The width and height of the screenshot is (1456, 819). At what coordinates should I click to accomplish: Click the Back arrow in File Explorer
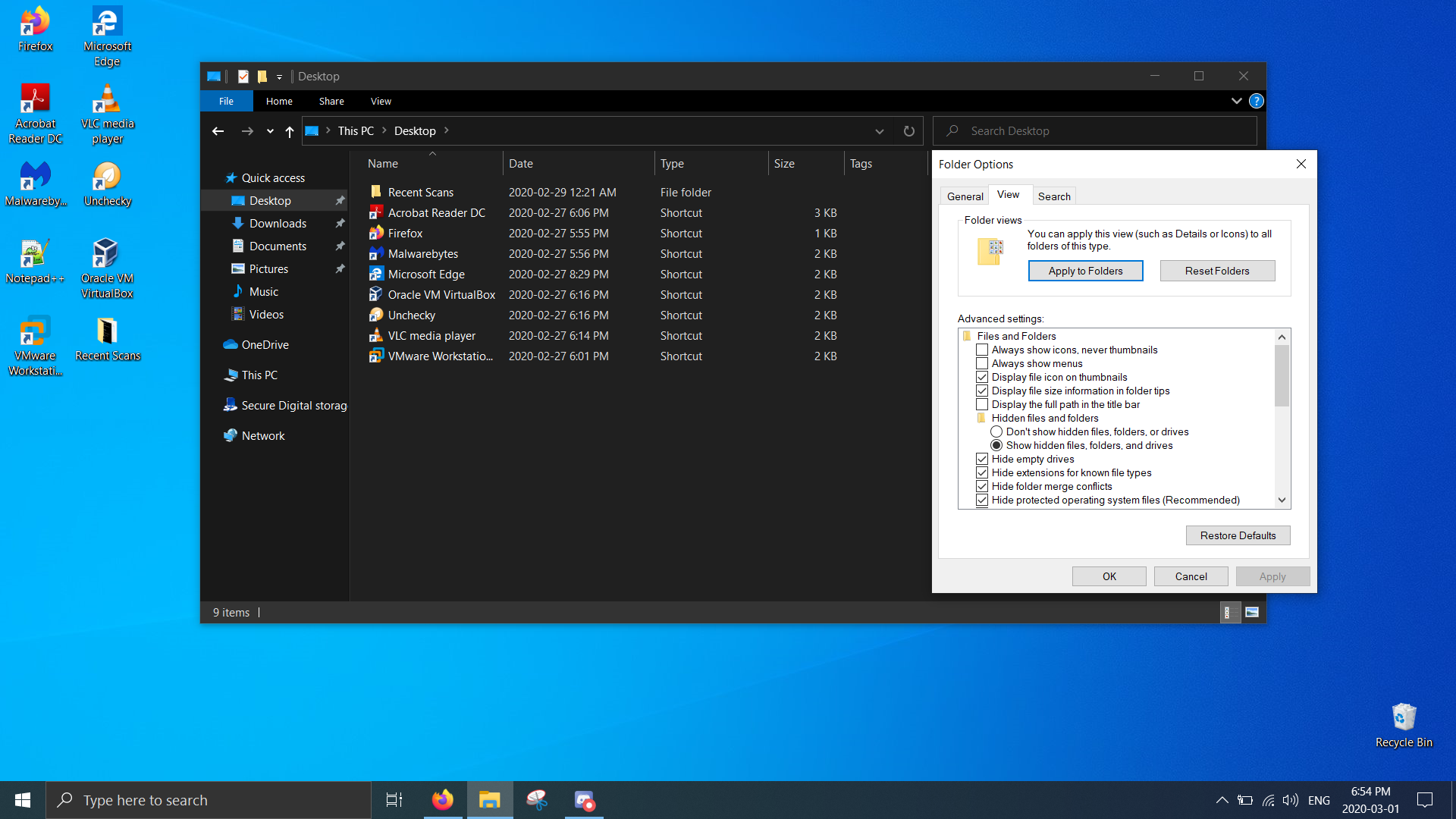tap(218, 131)
